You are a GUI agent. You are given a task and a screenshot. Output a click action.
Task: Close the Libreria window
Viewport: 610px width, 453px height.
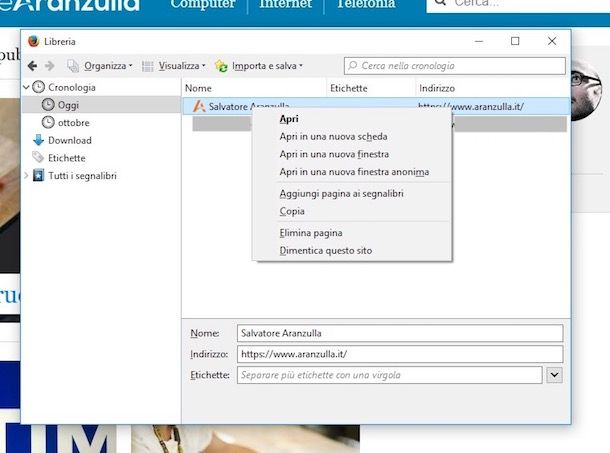(x=552, y=41)
